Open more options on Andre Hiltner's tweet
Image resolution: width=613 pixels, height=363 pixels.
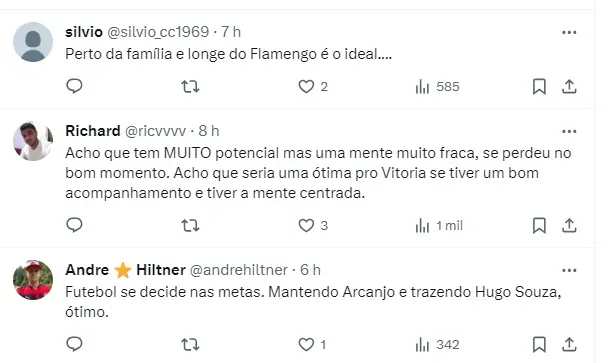pyautogui.click(x=569, y=270)
